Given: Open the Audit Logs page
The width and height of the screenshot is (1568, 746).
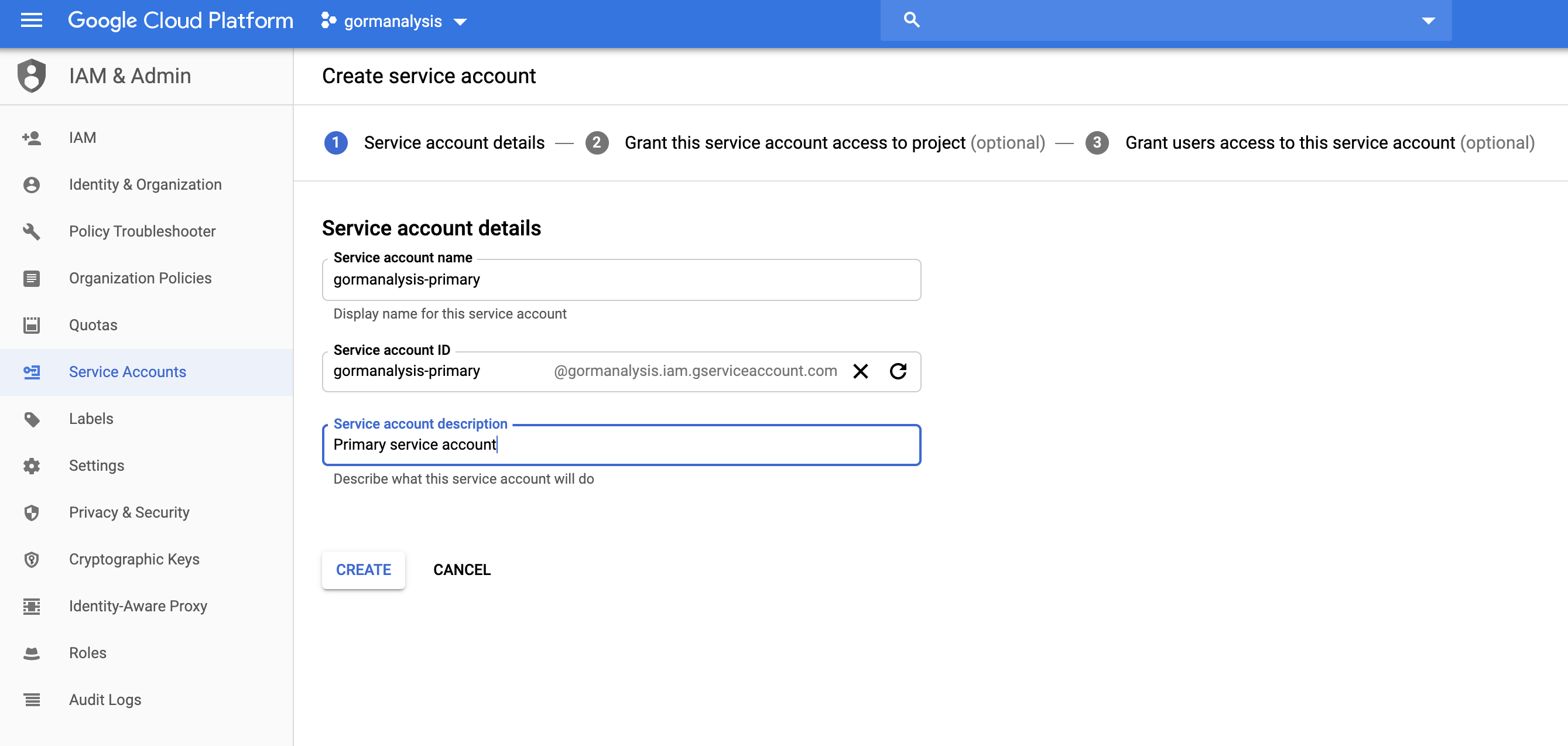Looking at the screenshot, I should 105,700.
